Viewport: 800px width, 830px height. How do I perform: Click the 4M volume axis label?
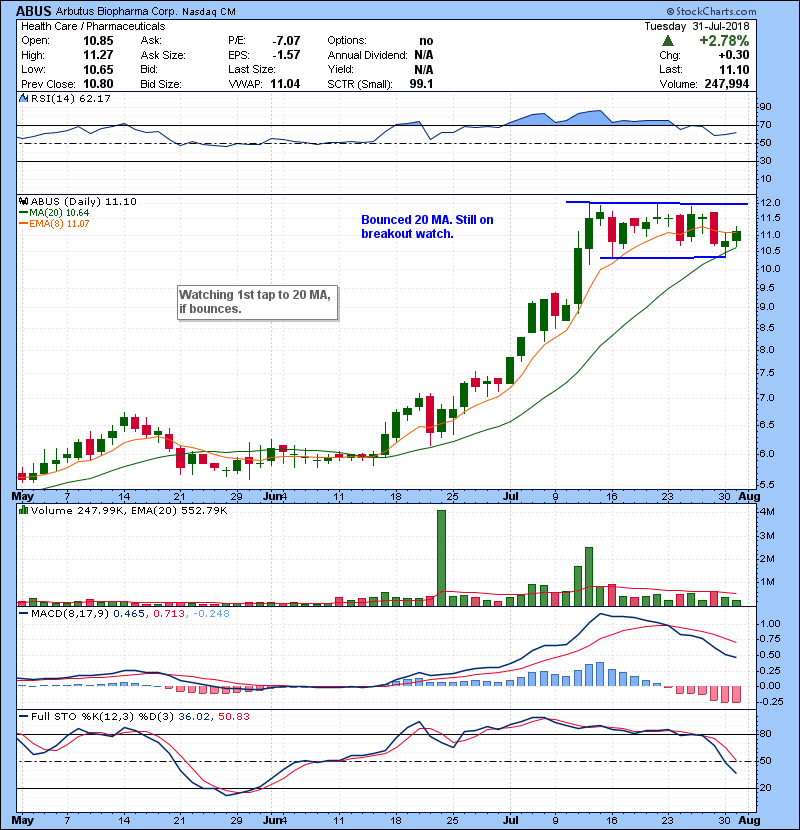[x=768, y=512]
